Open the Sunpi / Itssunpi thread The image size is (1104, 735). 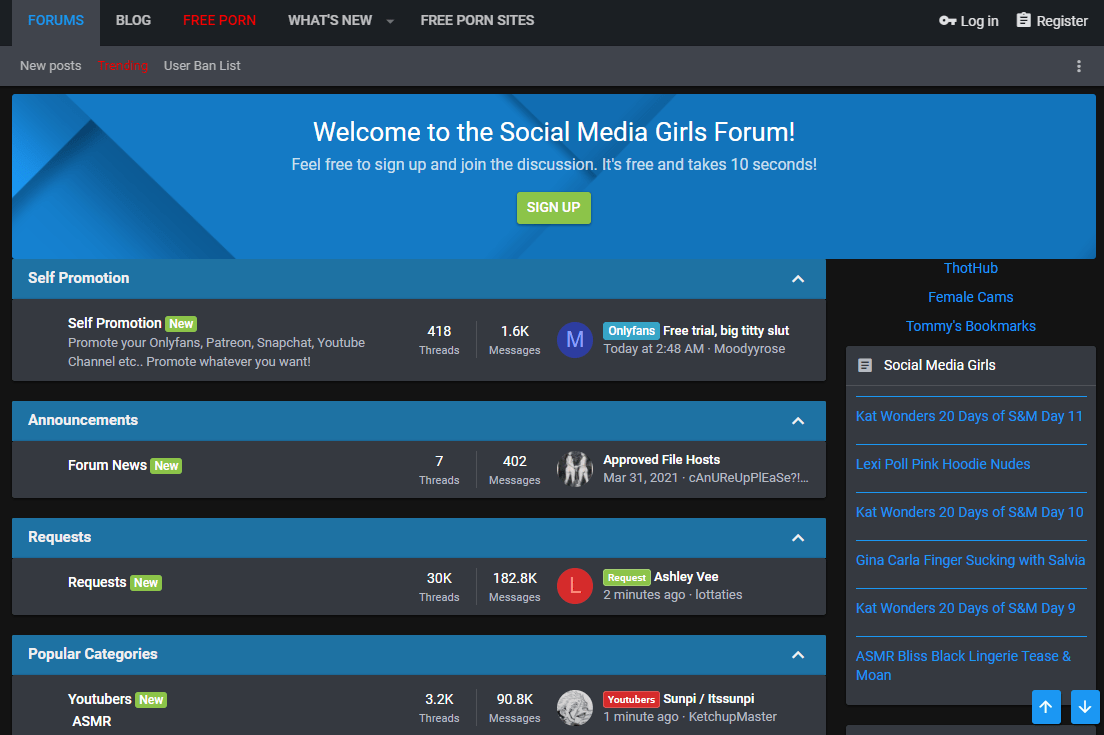pyautogui.click(x=709, y=698)
